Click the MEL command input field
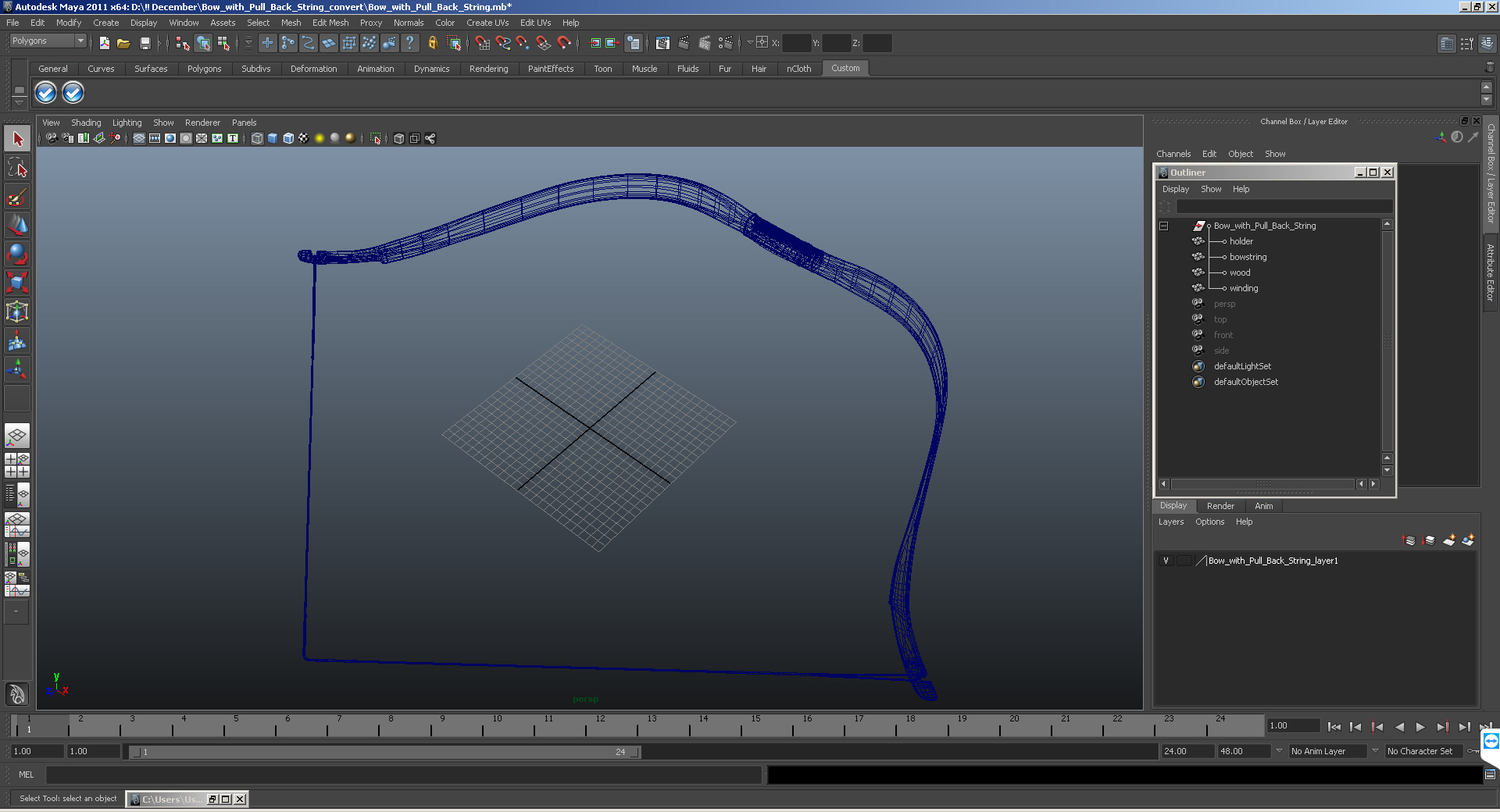This screenshot has width=1500, height=812. [x=404, y=775]
